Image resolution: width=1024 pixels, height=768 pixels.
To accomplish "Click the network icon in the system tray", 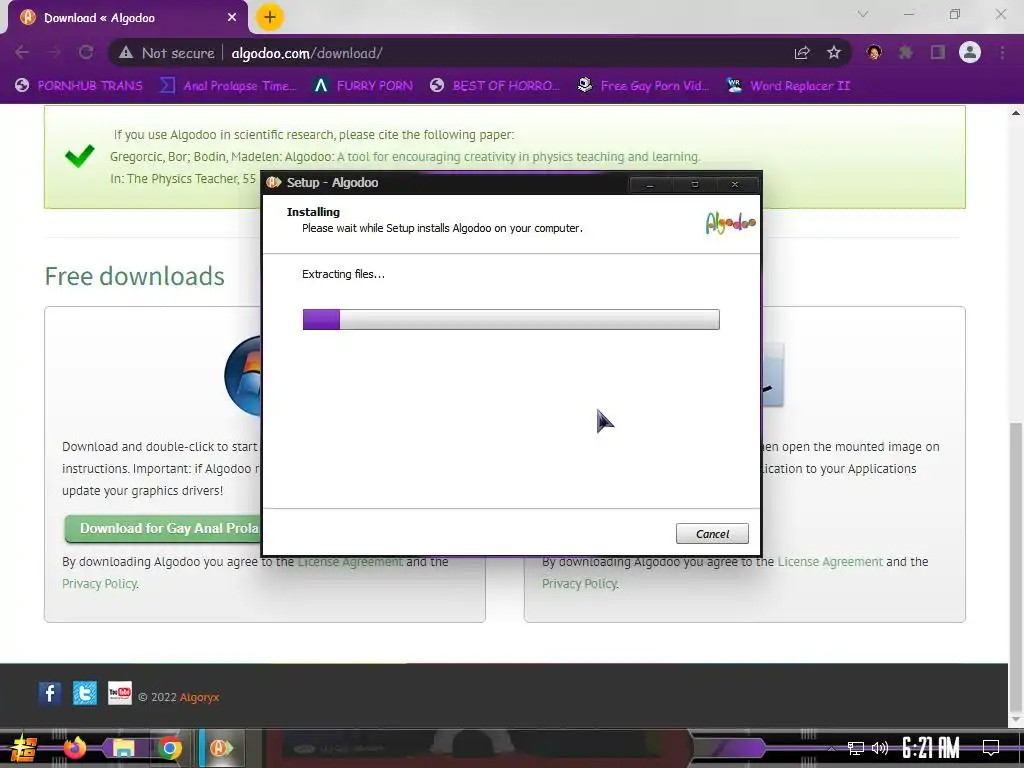I will coord(856,748).
